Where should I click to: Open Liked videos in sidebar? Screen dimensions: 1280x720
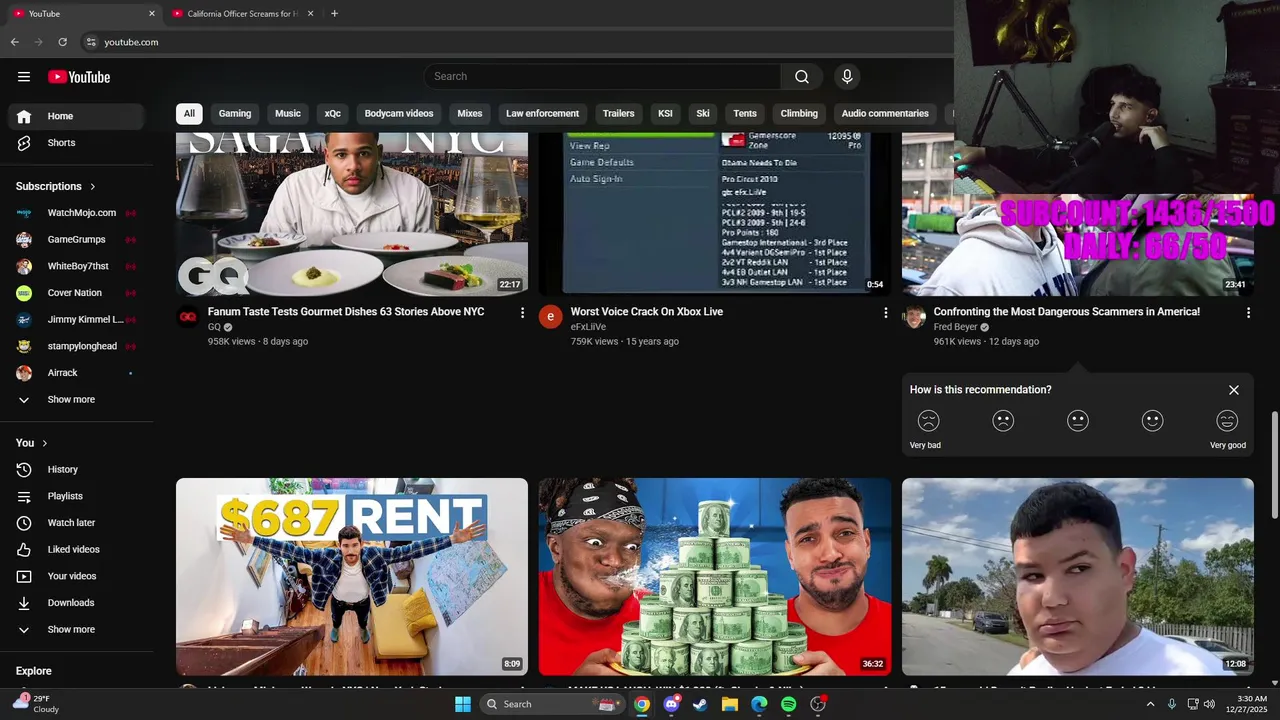(x=77, y=549)
